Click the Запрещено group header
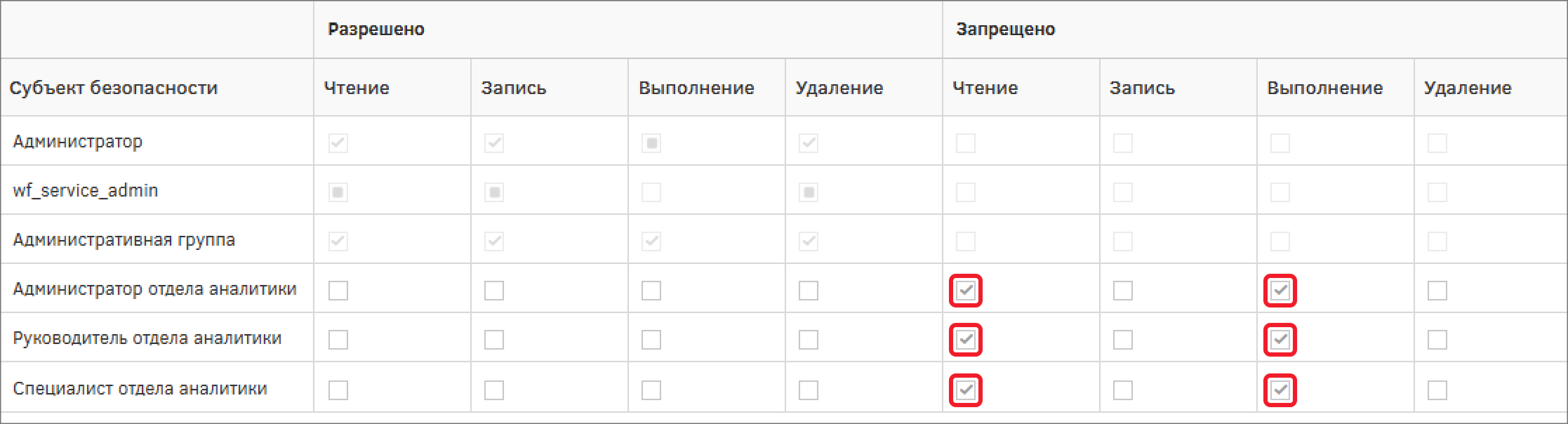 click(1005, 29)
